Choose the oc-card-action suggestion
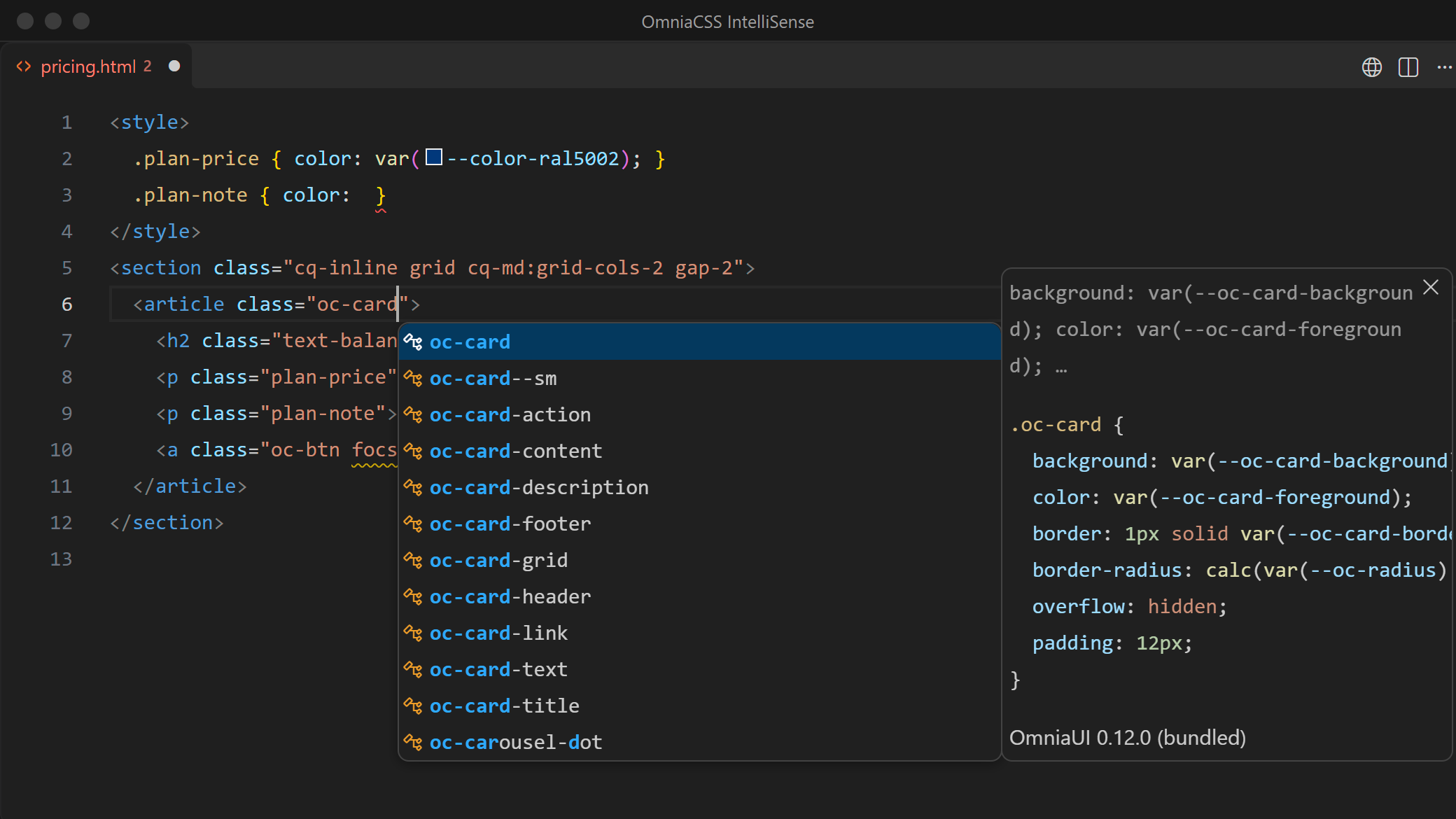Screen dimensions: 1456x819 (x=699, y=414)
